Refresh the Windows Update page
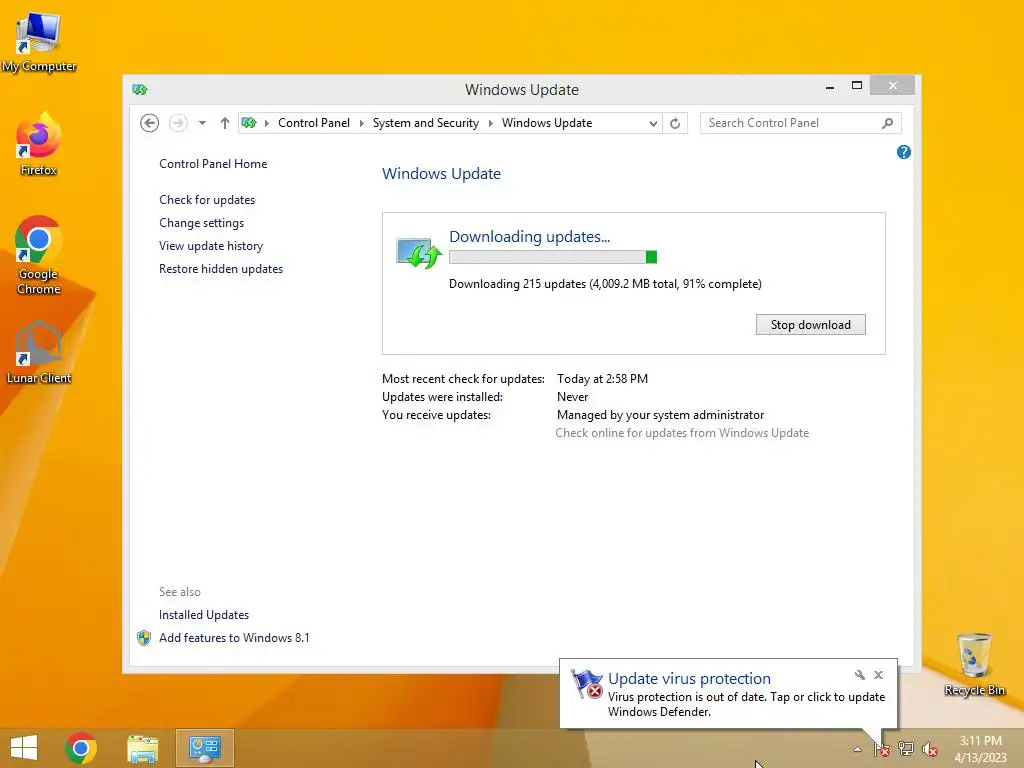Screen dimensions: 1024x768 click(675, 123)
